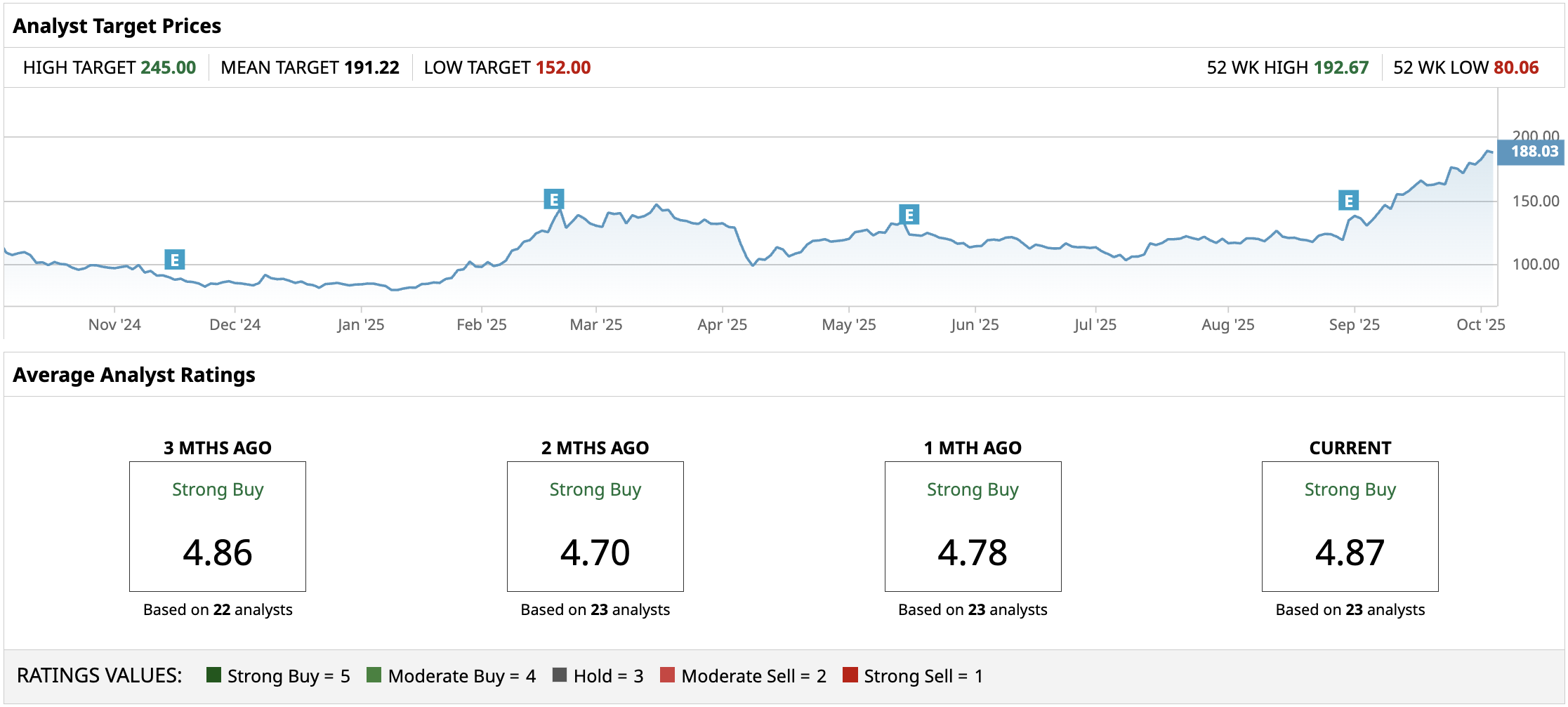Click the 188.03 current price label
1568x707 pixels.
pos(1534,152)
